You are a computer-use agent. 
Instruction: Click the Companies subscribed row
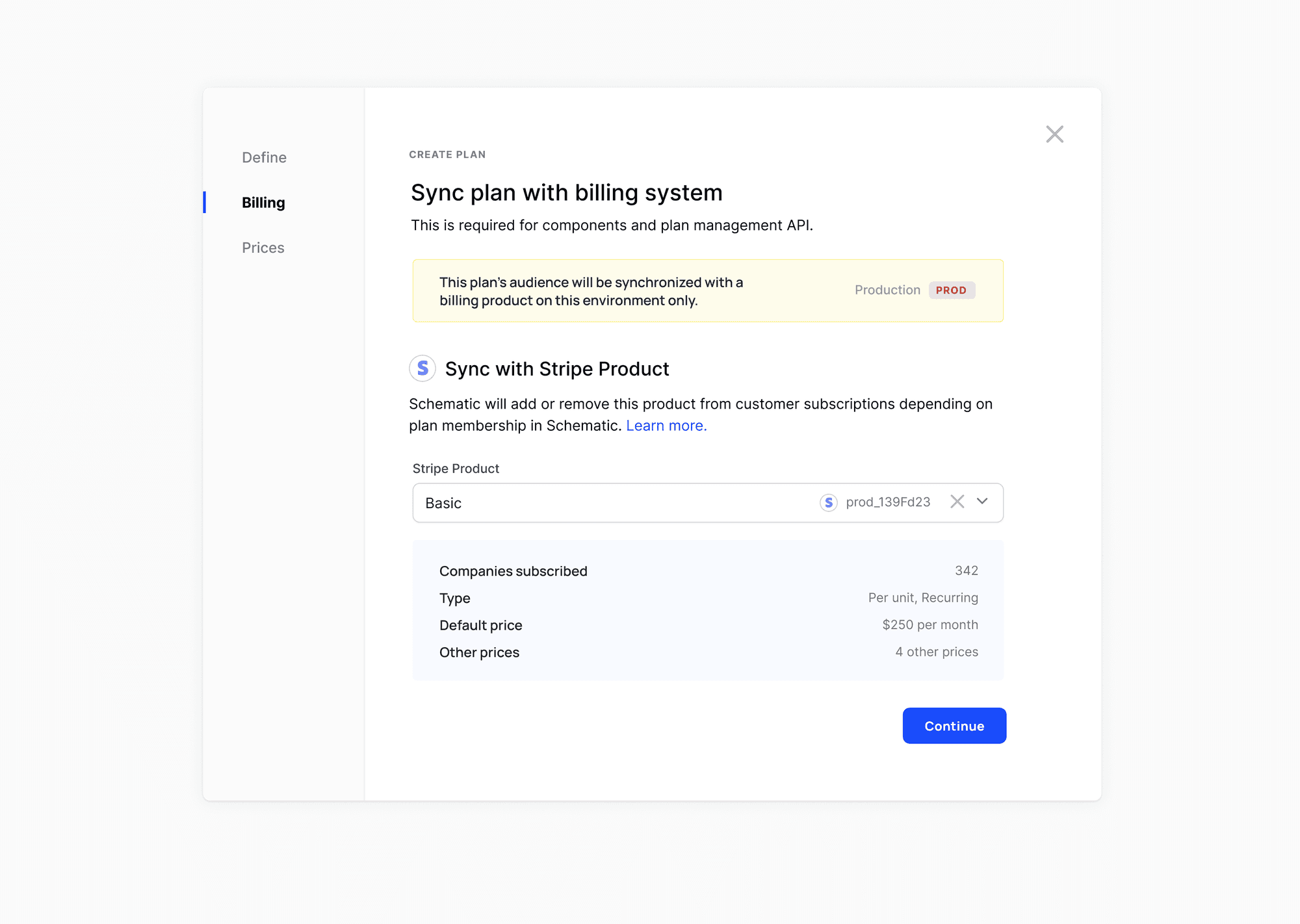[x=513, y=571]
